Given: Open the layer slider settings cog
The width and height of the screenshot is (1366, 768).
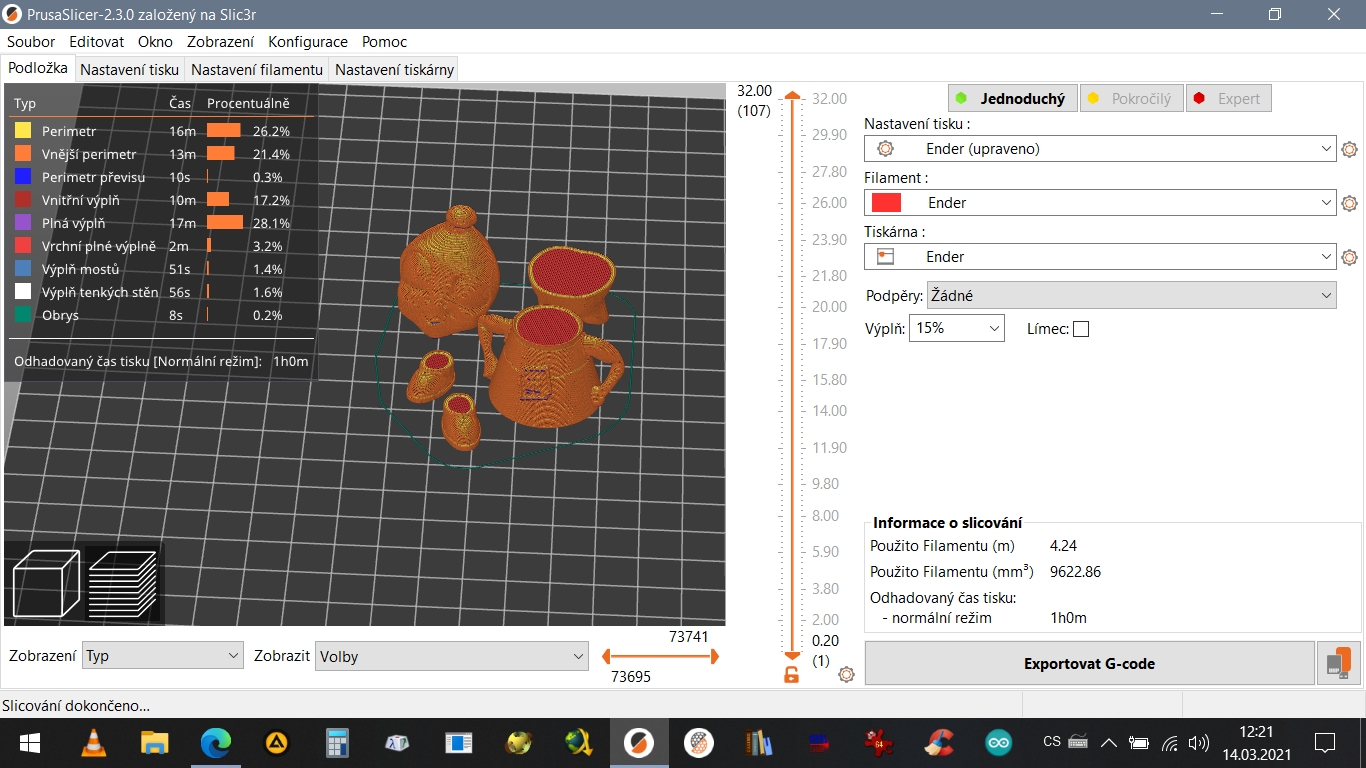Looking at the screenshot, I should click(846, 674).
